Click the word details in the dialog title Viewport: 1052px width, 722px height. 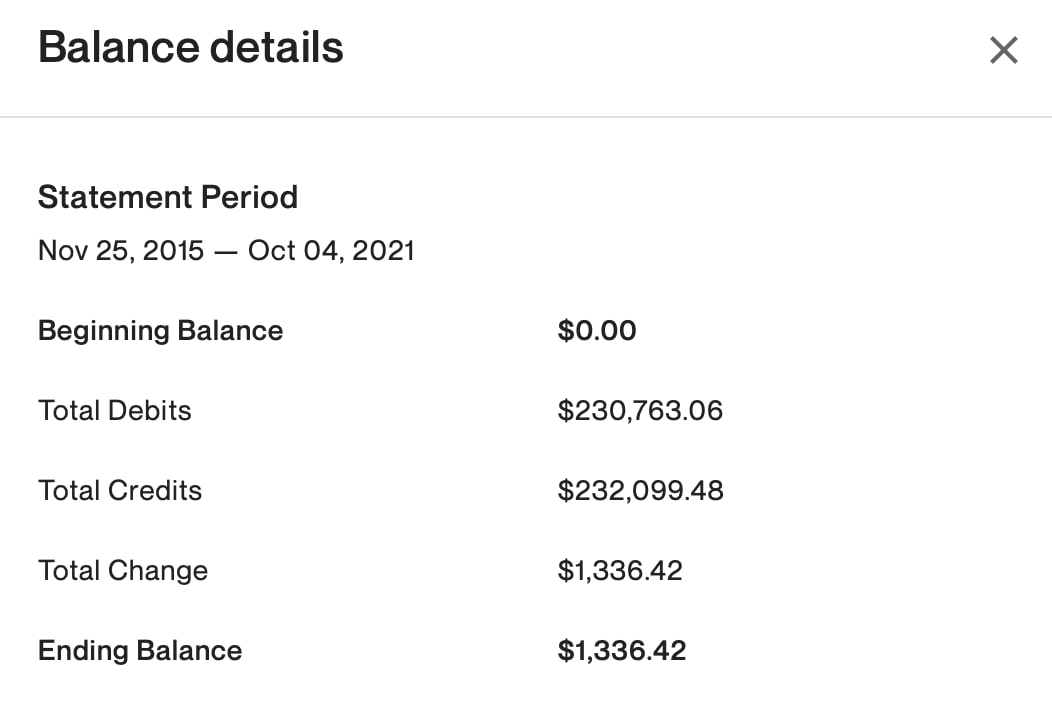coord(277,48)
